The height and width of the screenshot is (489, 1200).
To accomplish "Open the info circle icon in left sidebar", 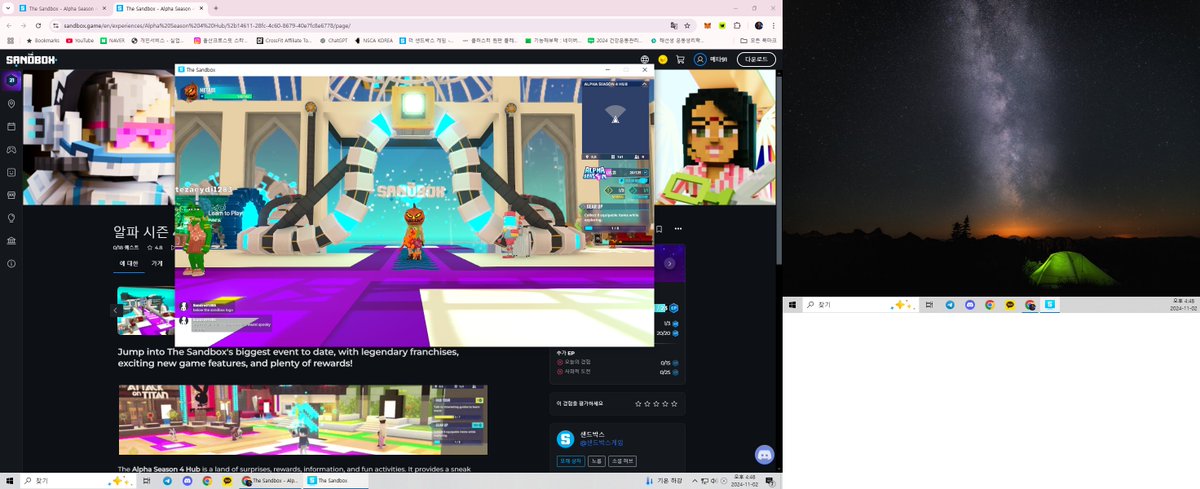I will point(11,264).
